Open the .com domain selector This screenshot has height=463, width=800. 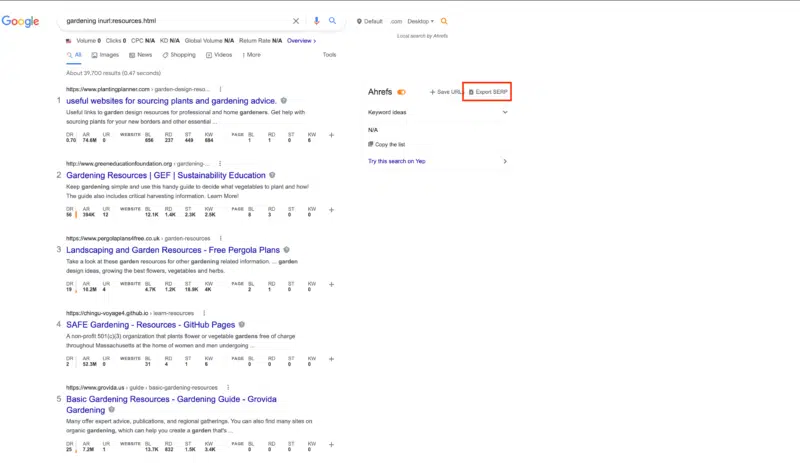tap(396, 21)
